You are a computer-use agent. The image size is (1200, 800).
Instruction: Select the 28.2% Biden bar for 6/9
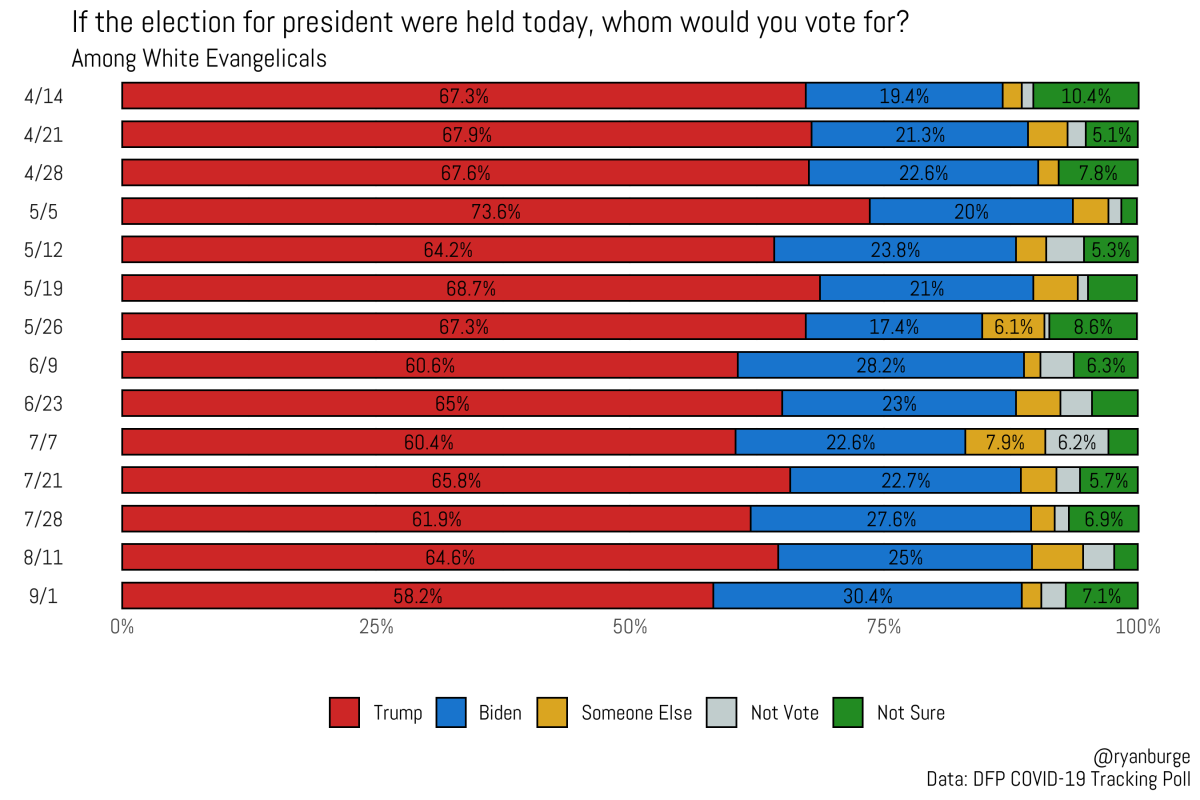tap(880, 365)
